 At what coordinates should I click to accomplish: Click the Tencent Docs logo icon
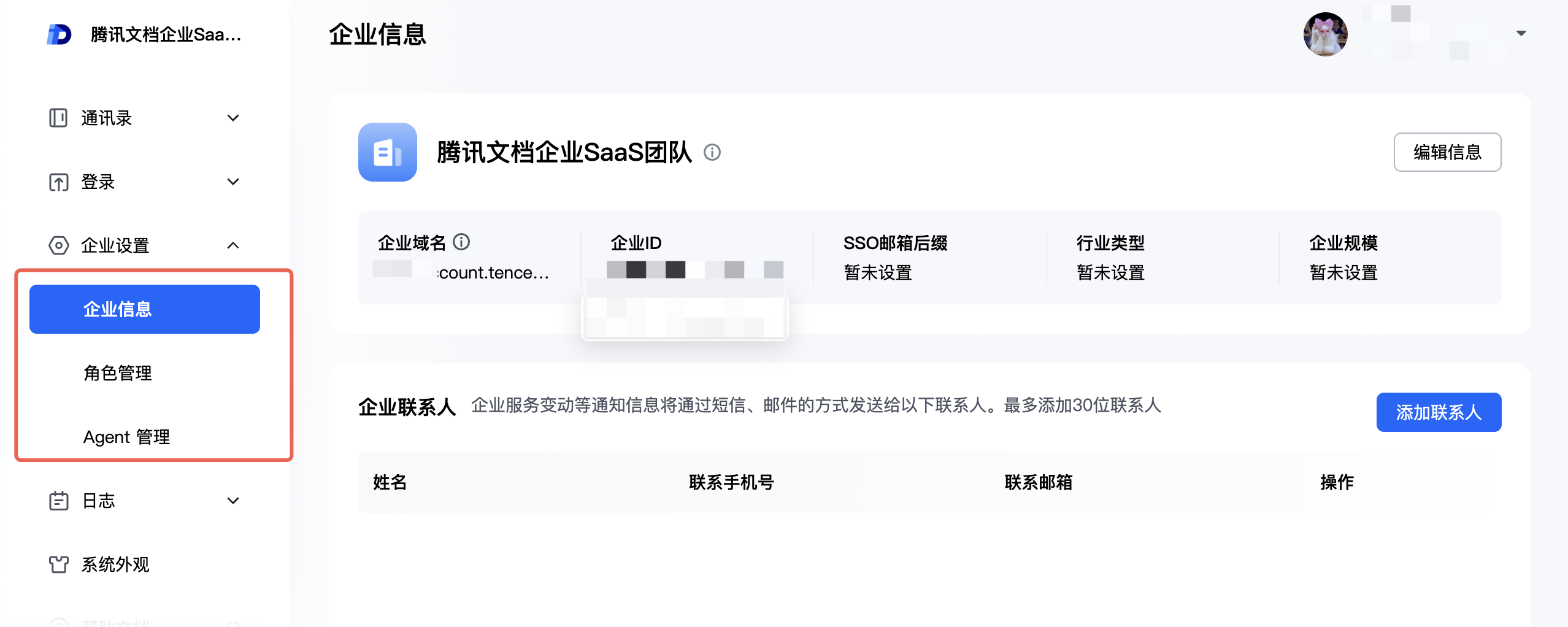tap(59, 34)
